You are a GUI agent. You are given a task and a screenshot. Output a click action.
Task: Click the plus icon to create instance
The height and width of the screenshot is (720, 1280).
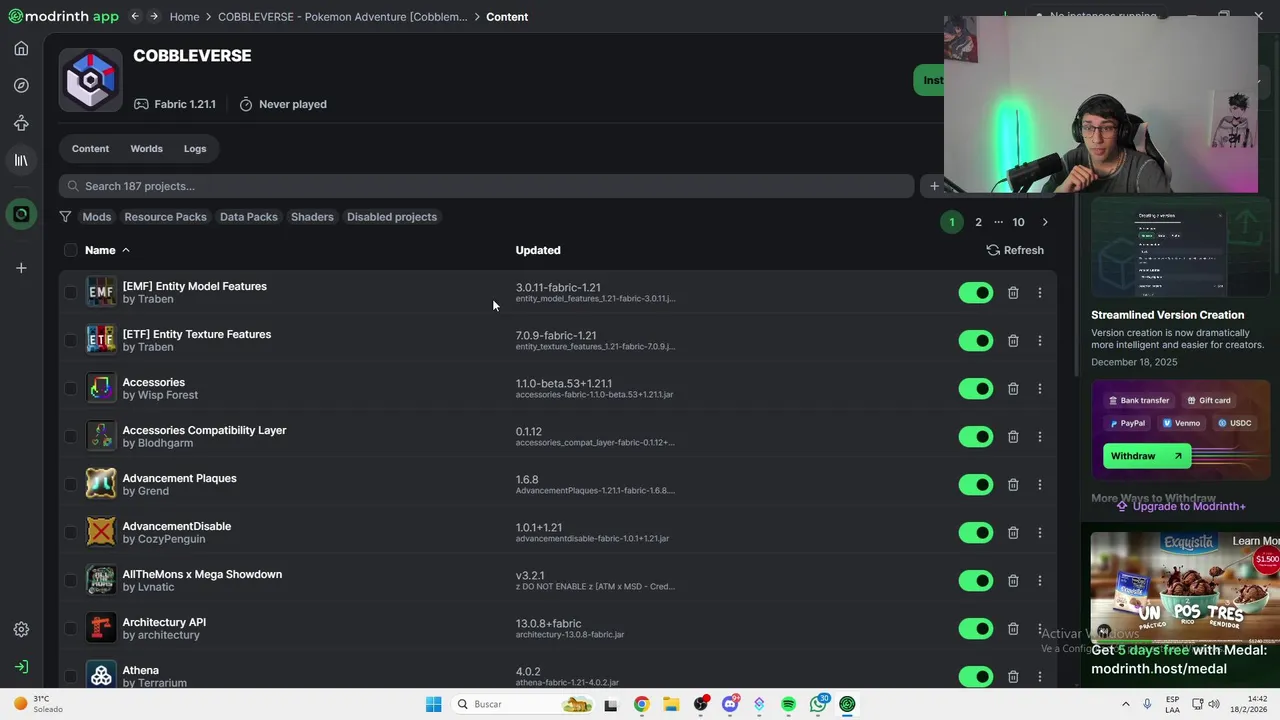point(21,268)
